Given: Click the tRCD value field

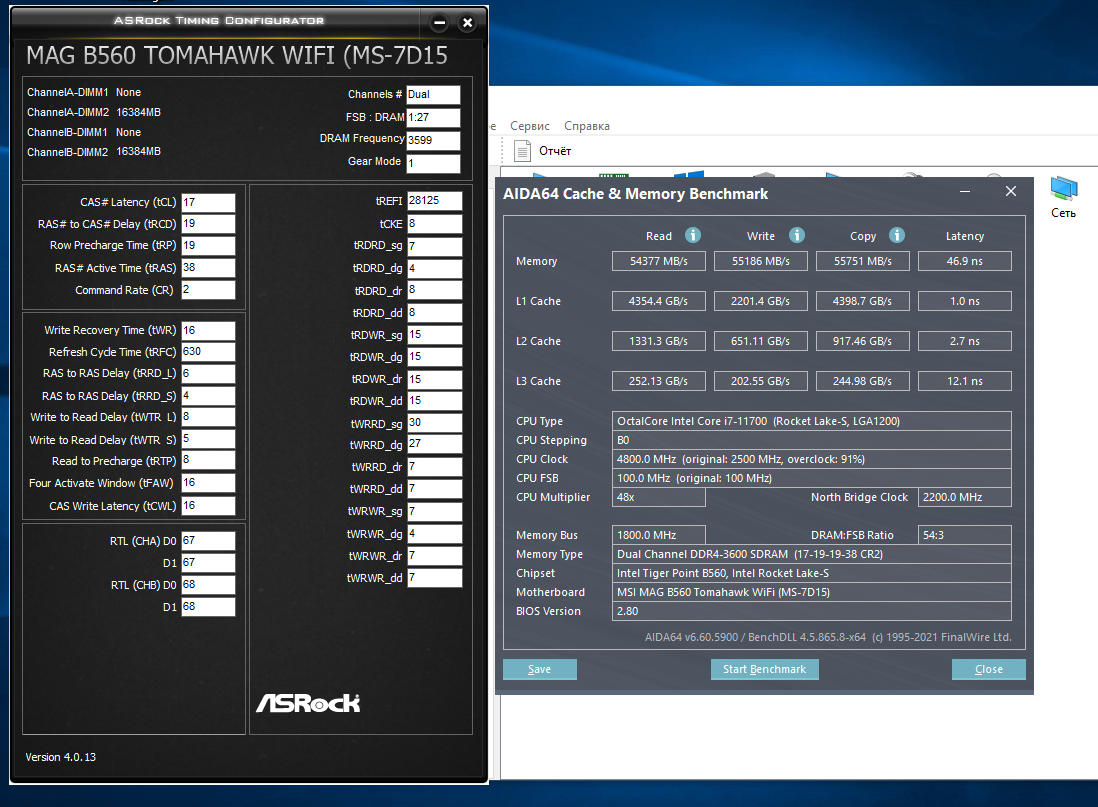Looking at the screenshot, I should coord(209,224).
